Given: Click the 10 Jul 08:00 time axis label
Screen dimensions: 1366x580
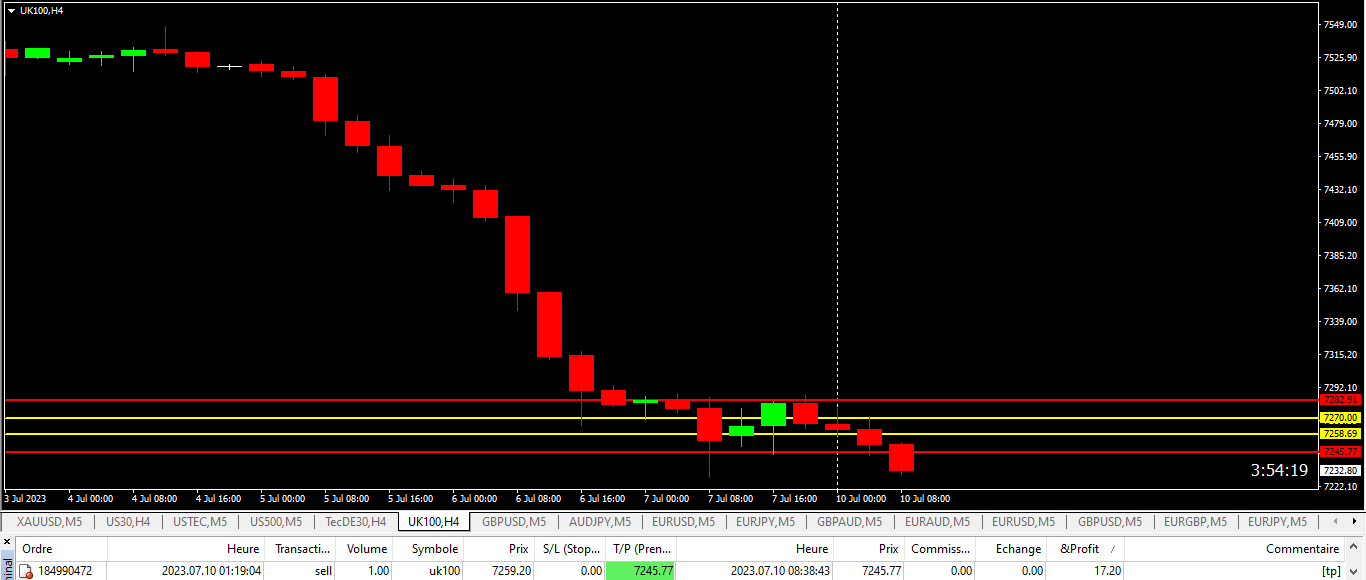Looking at the screenshot, I should click(x=925, y=498).
